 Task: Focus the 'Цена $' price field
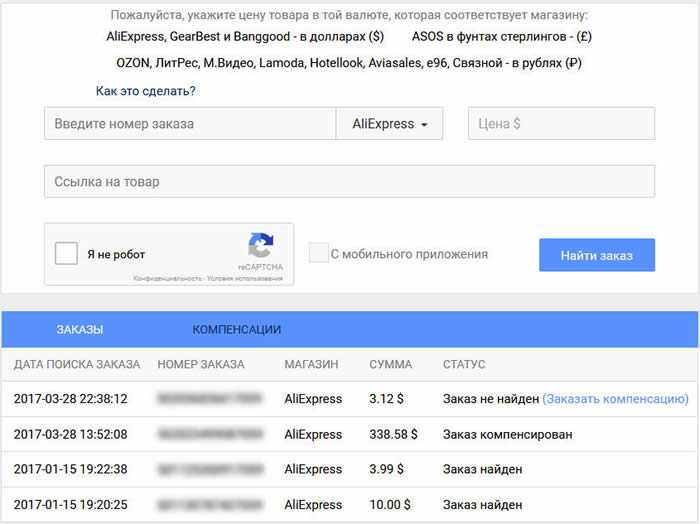[x=562, y=124]
